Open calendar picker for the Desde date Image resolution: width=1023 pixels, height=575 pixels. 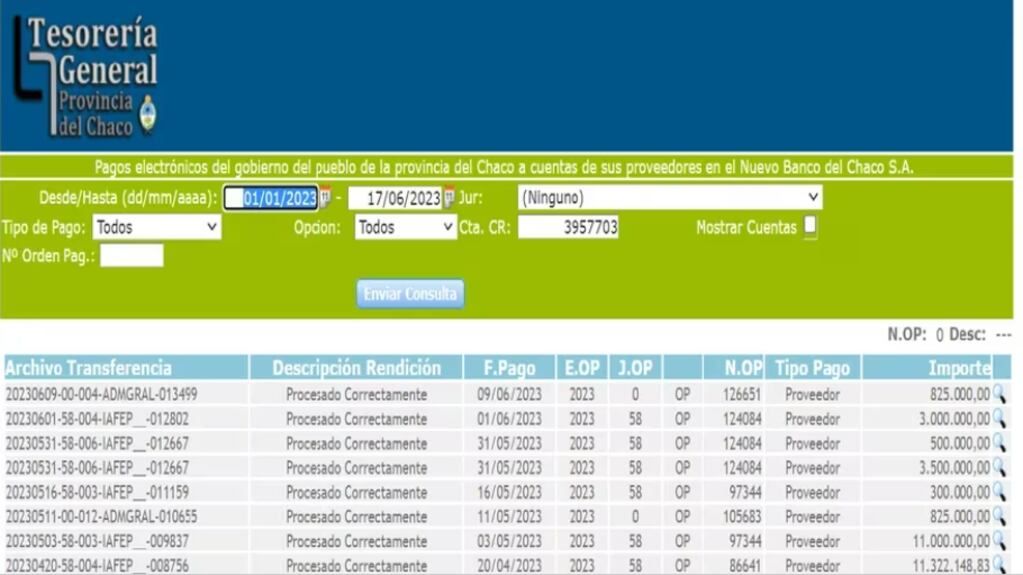[324, 198]
